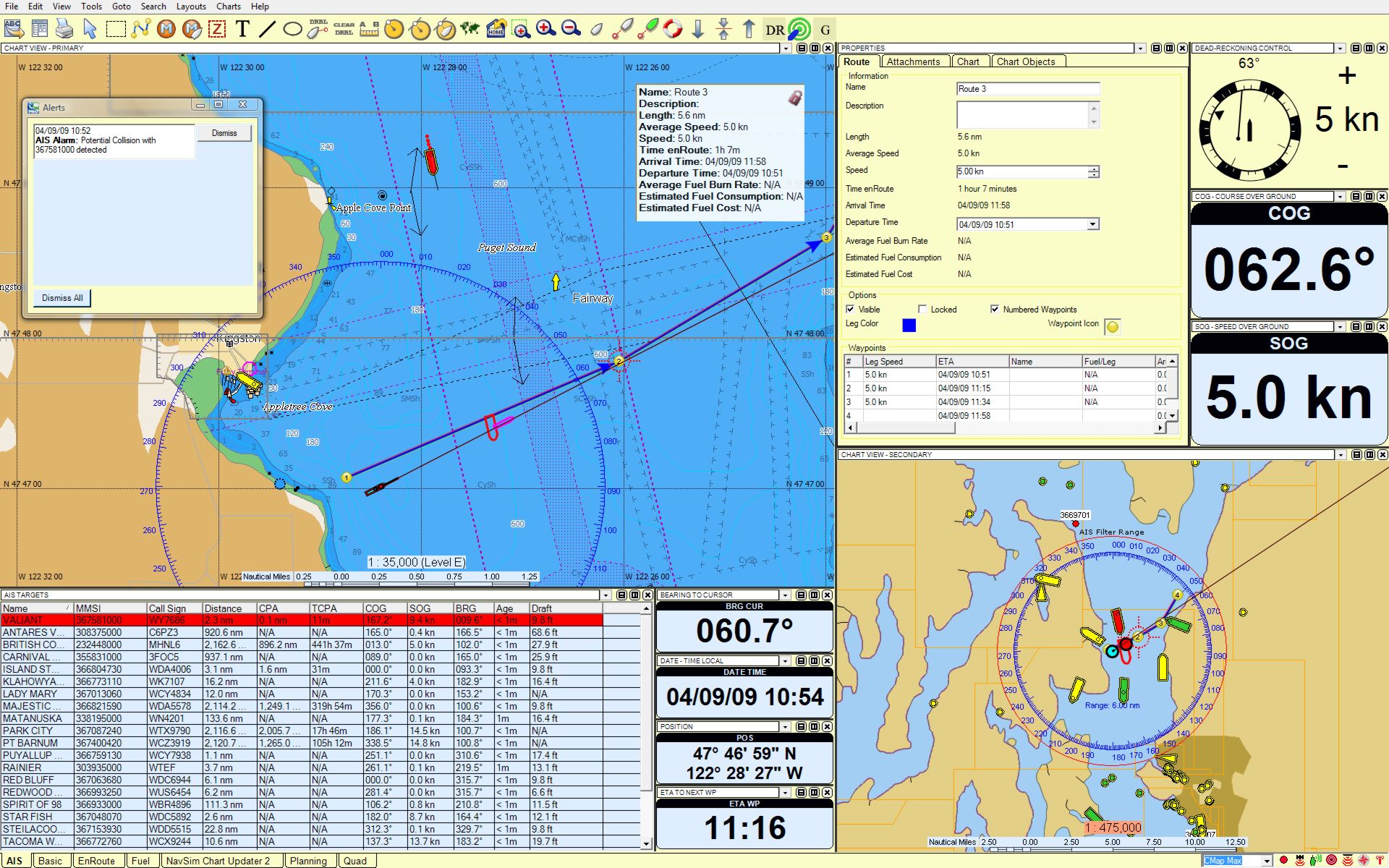Click the red concentric radar status icon

[x=1331, y=860]
